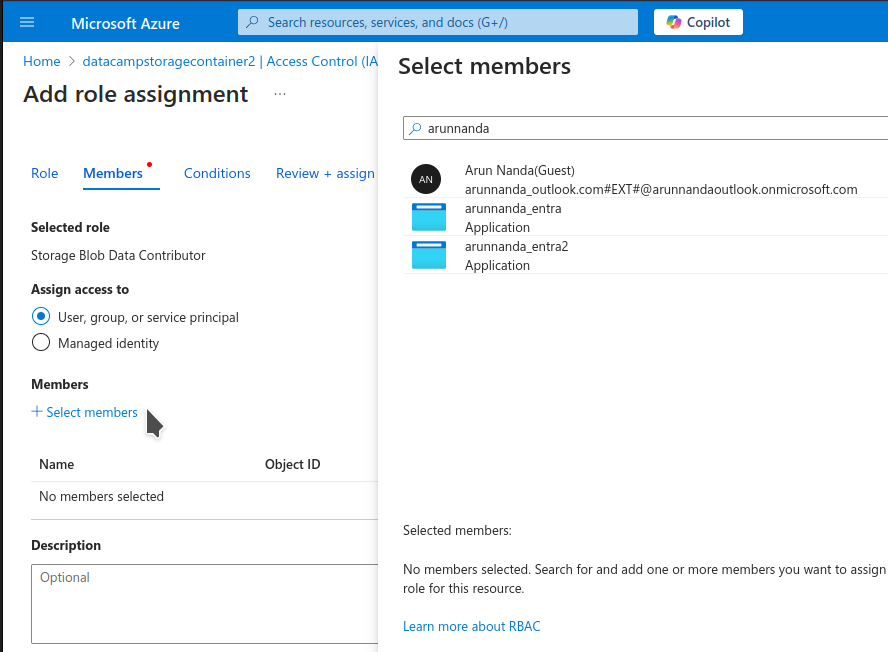Switch to the Review + assign tab
The height and width of the screenshot is (652, 888).
325,173
